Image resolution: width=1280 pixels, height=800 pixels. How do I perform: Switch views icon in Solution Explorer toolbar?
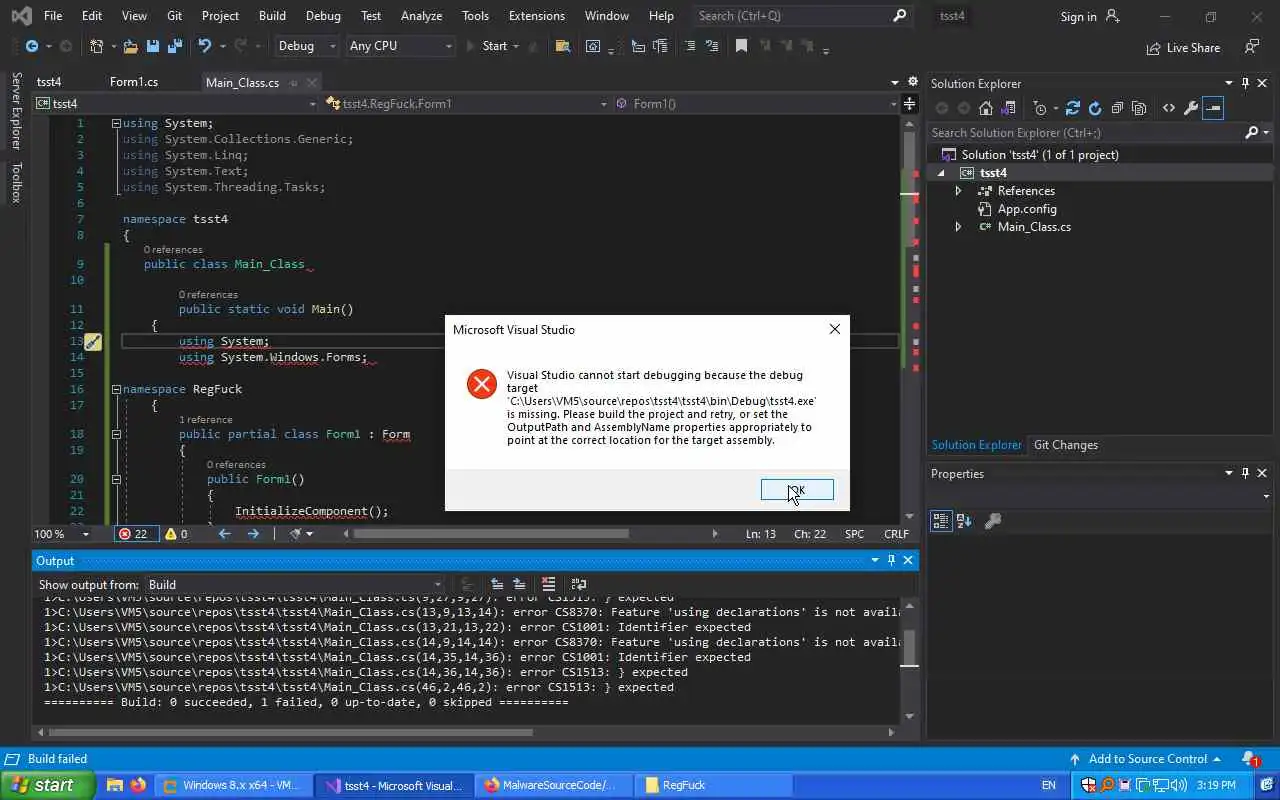(1009, 108)
